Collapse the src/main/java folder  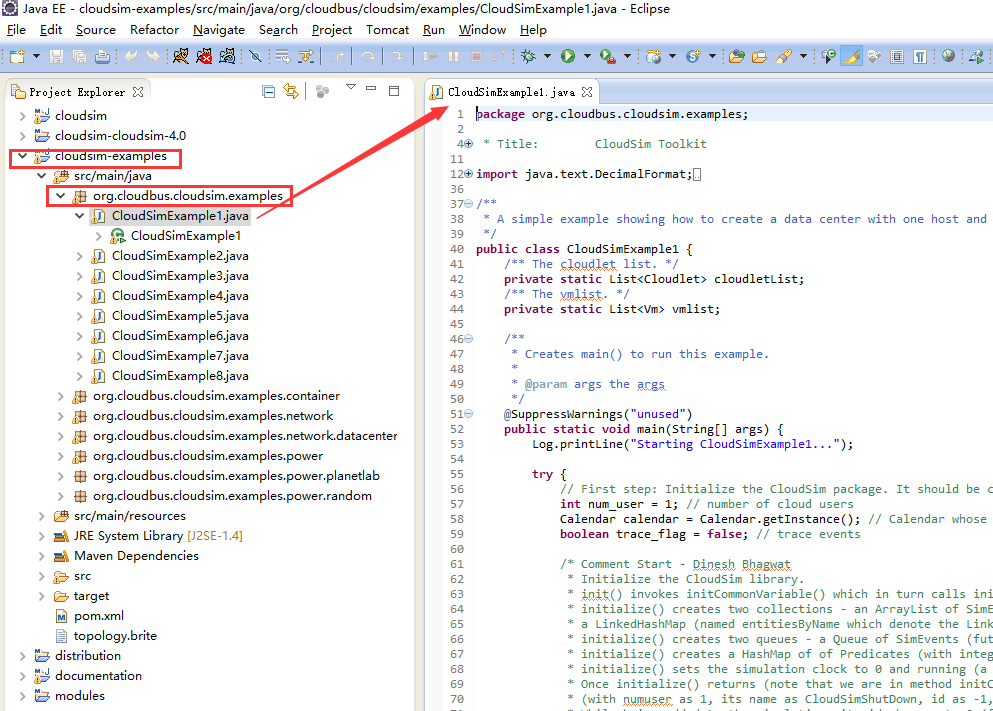[42, 176]
